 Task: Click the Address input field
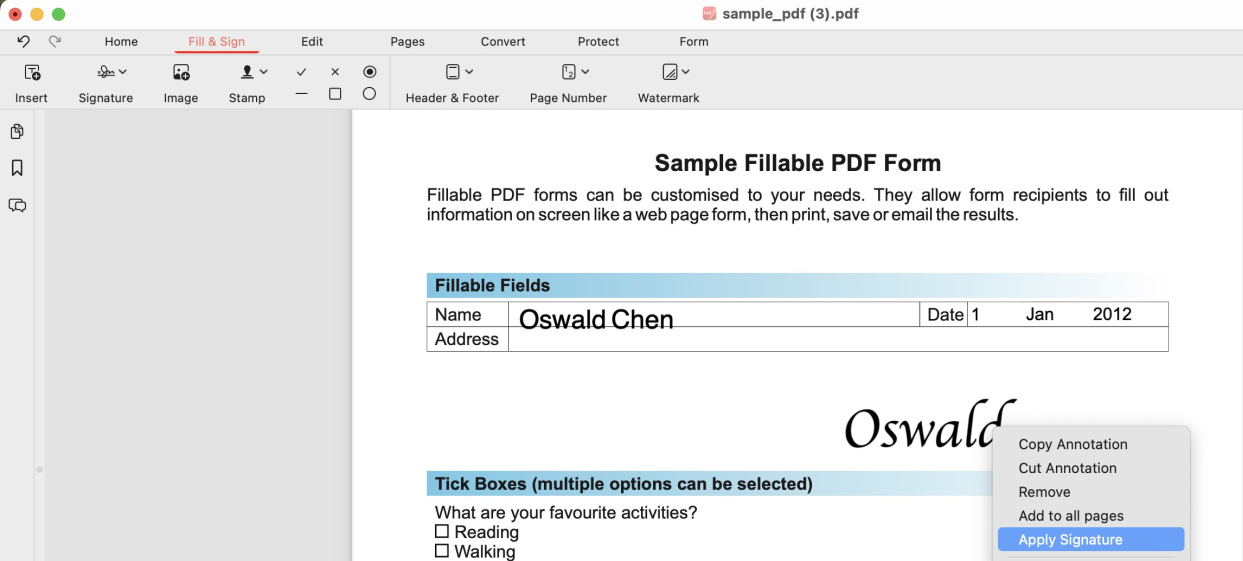click(x=837, y=340)
